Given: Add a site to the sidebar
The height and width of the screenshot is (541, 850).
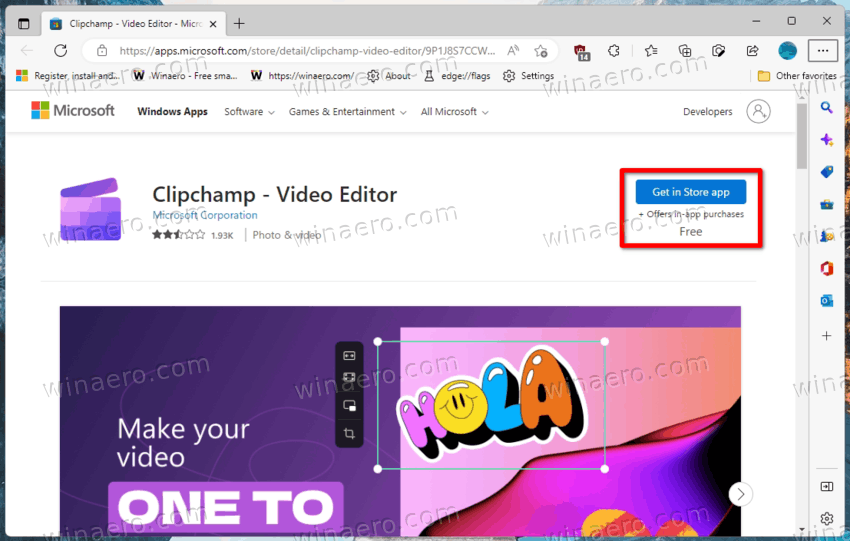Looking at the screenshot, I should pos(826,336).
